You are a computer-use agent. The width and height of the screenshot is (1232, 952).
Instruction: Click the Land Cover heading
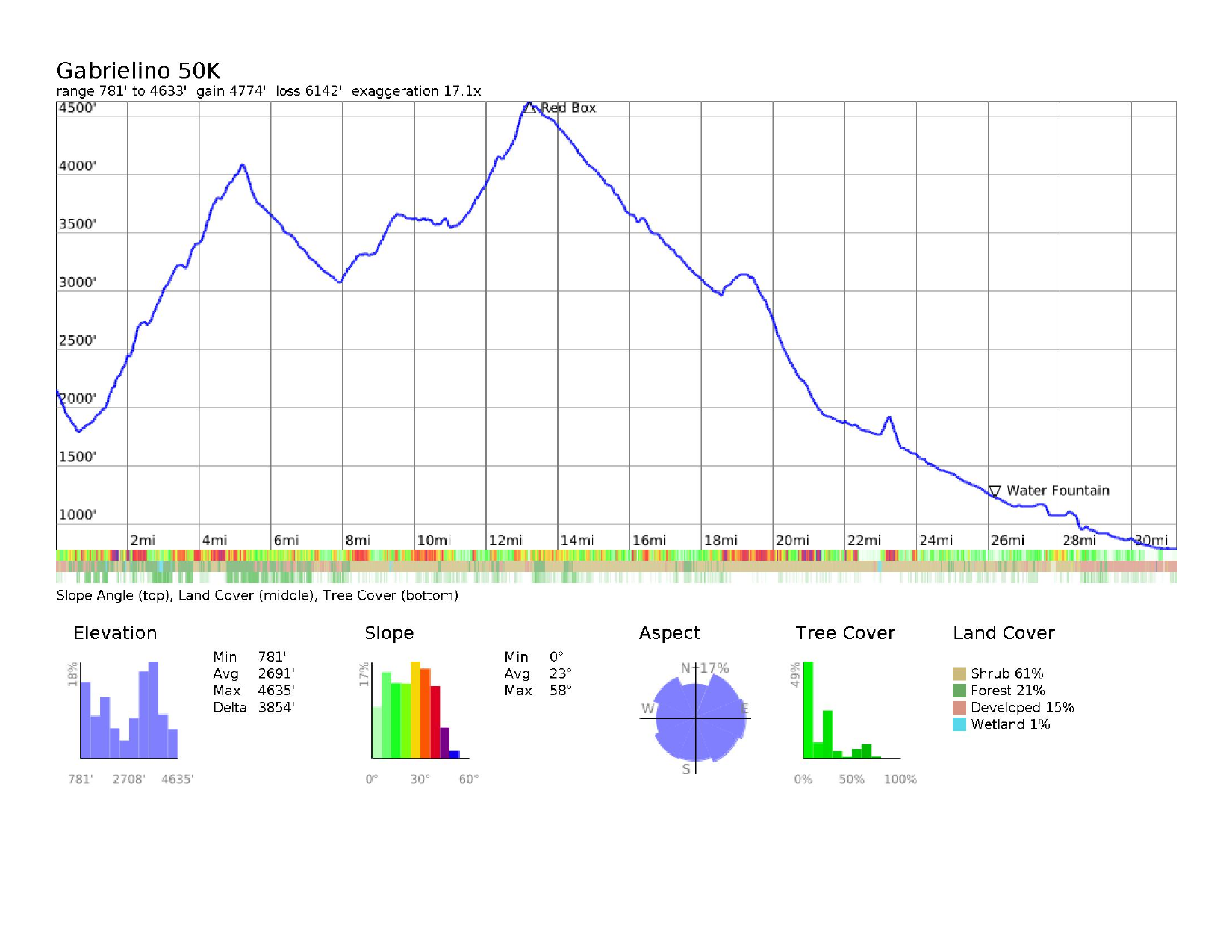coord(1004,633)
